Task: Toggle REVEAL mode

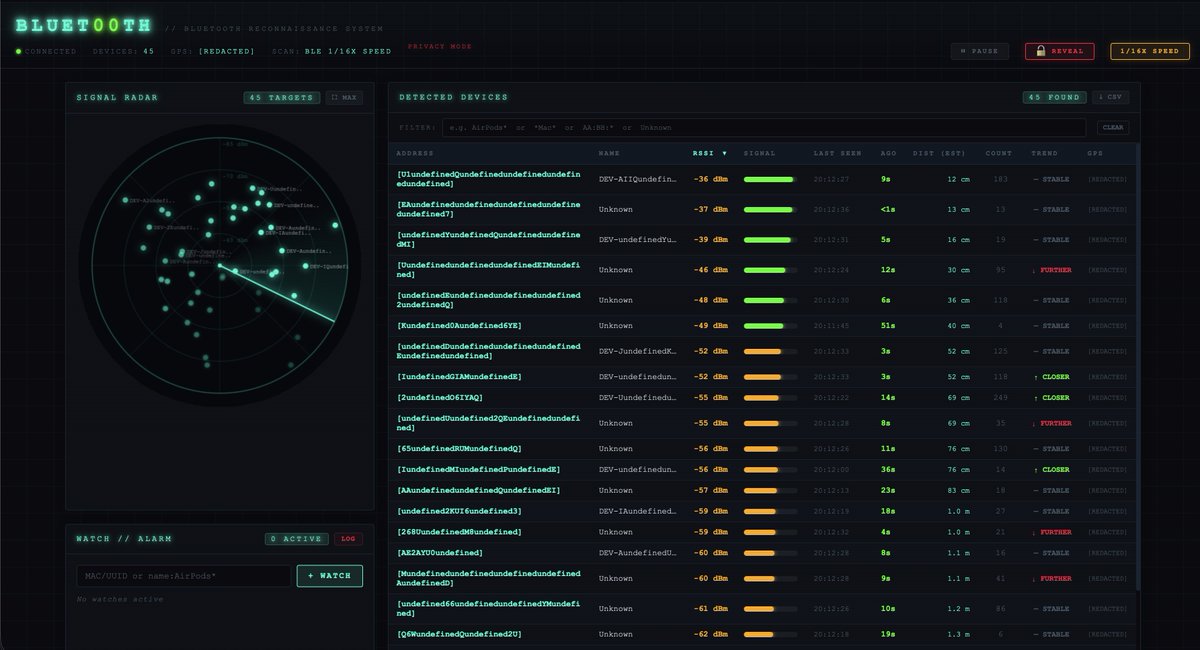Action: click(1059, 50)
